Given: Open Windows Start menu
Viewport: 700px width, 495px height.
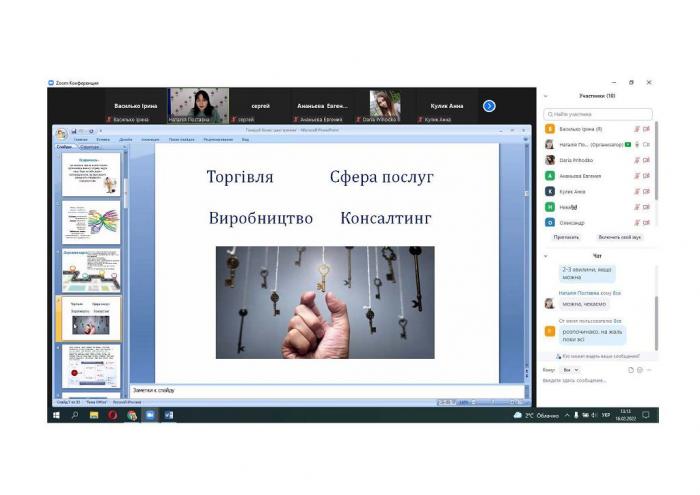Looking at the screenshot, I should [56, 415].
